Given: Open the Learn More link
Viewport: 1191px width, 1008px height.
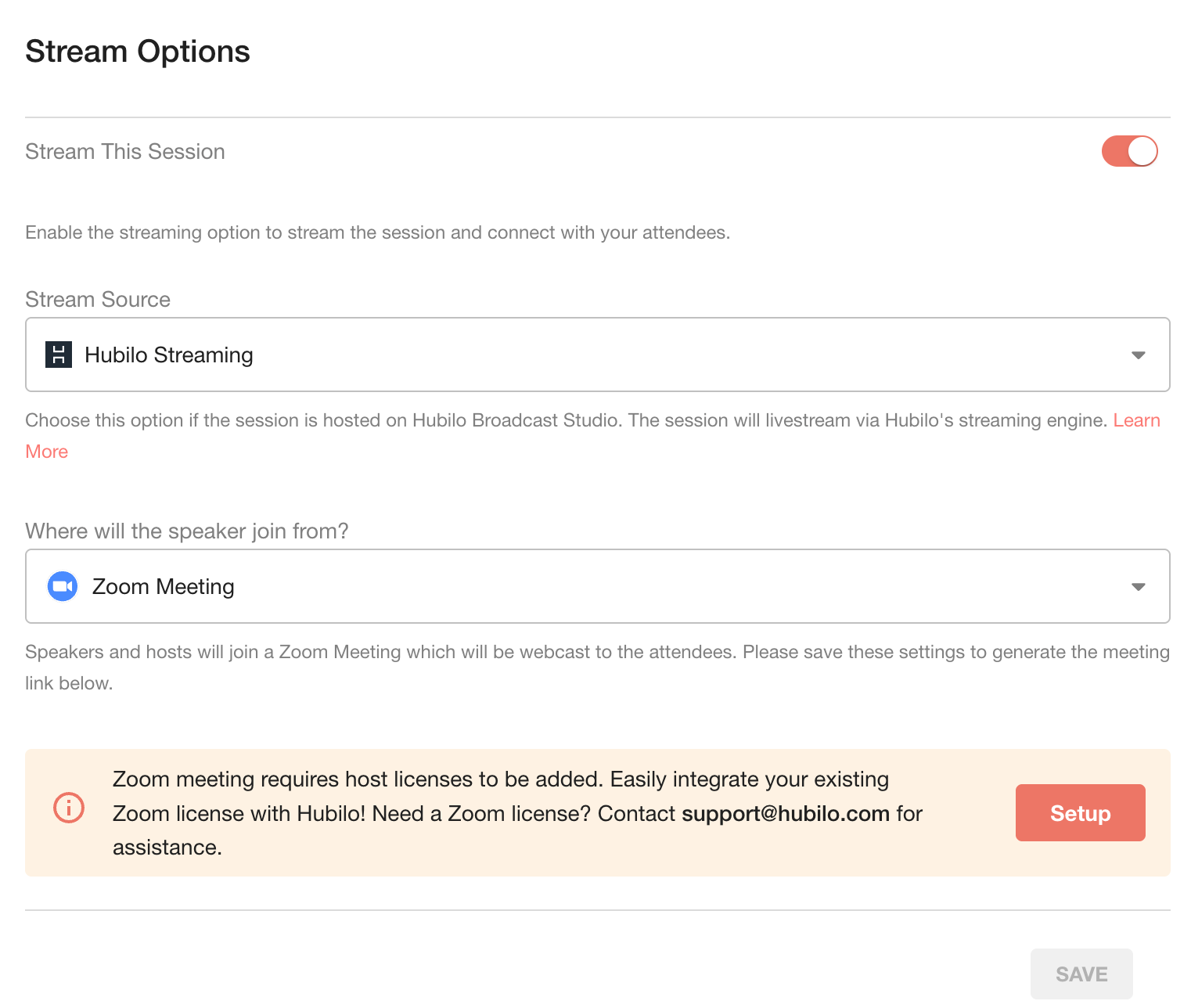Looking at the screenshot, I should click(1136, 420).
